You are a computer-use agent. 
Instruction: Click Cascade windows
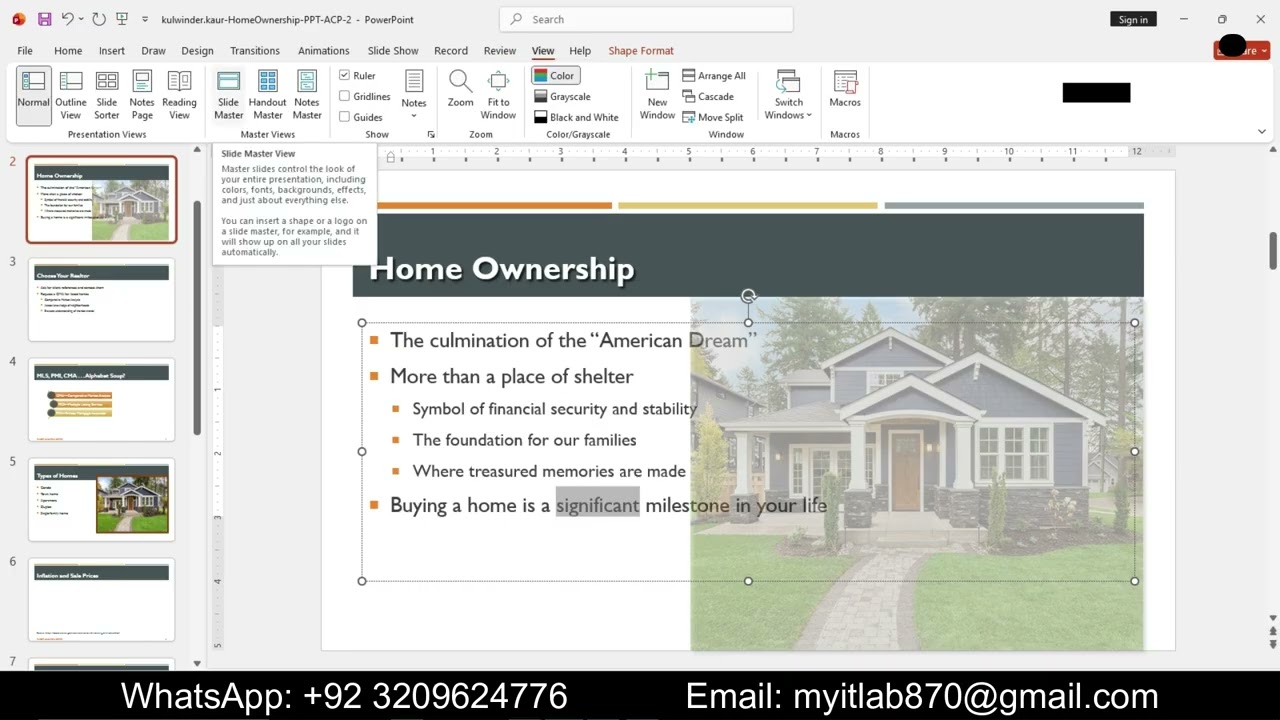[x=708, y=96]
